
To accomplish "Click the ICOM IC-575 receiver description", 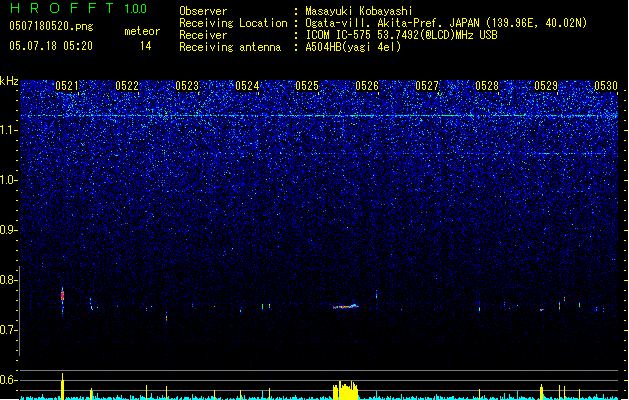I will pyautogui.click(x=401, y=35).
